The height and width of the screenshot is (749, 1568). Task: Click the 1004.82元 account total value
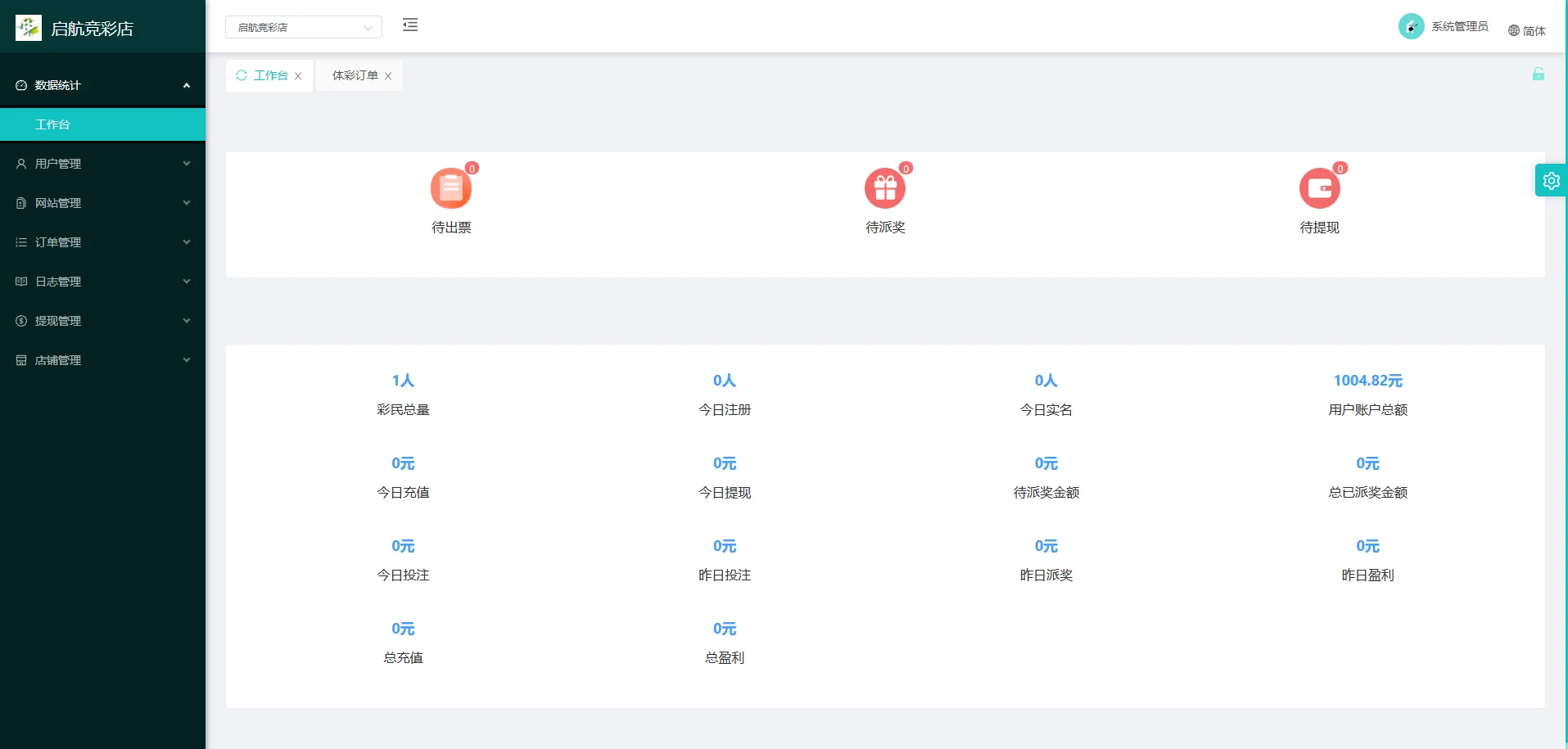(1367, 381)
